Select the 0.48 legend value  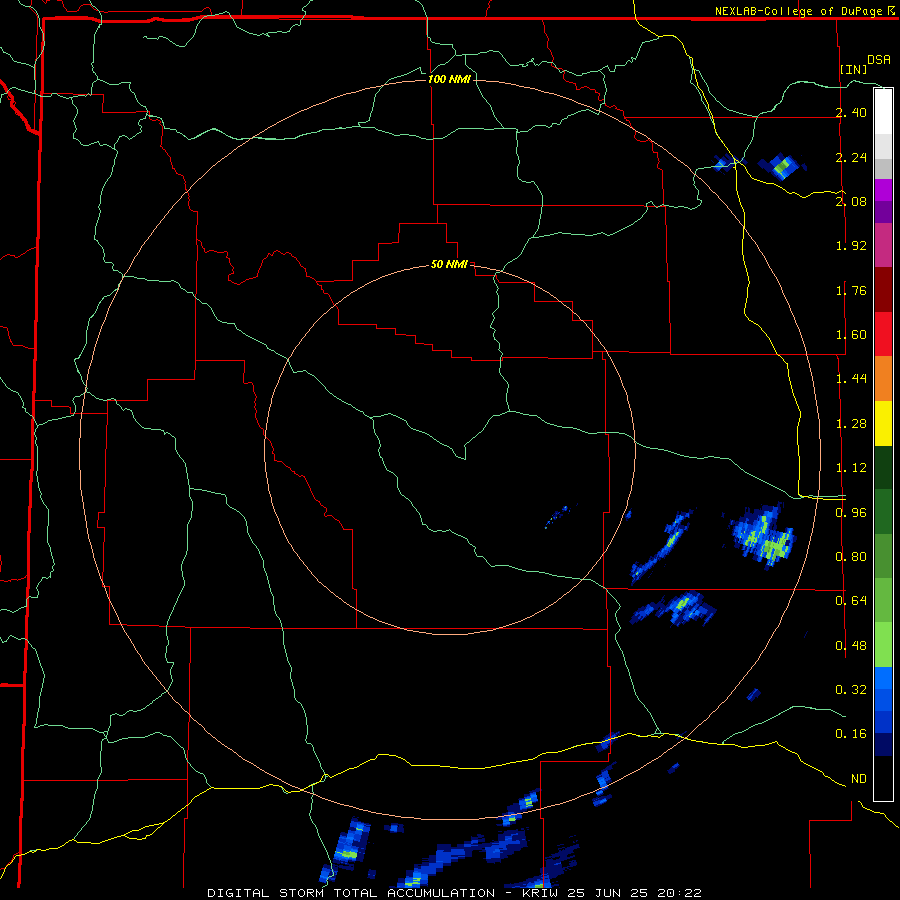tap(851, 645)
